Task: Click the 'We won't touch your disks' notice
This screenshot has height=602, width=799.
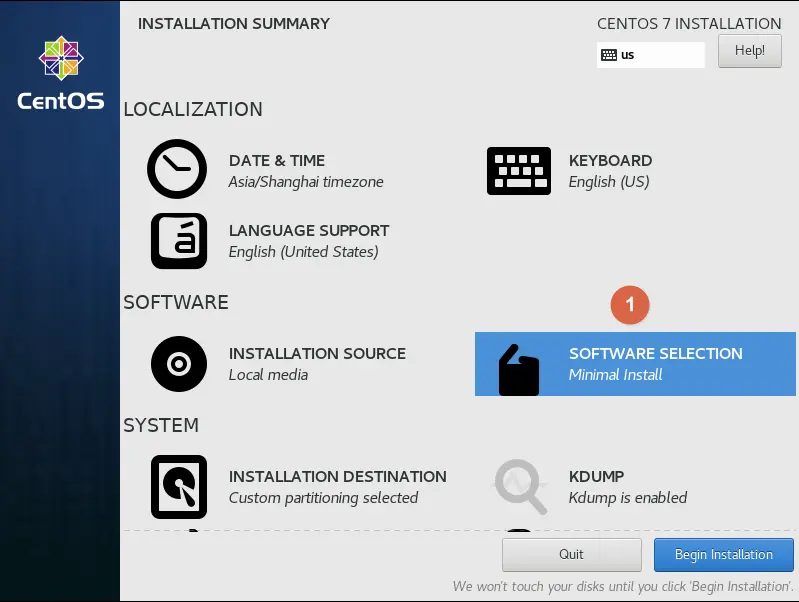Action: 623,586
